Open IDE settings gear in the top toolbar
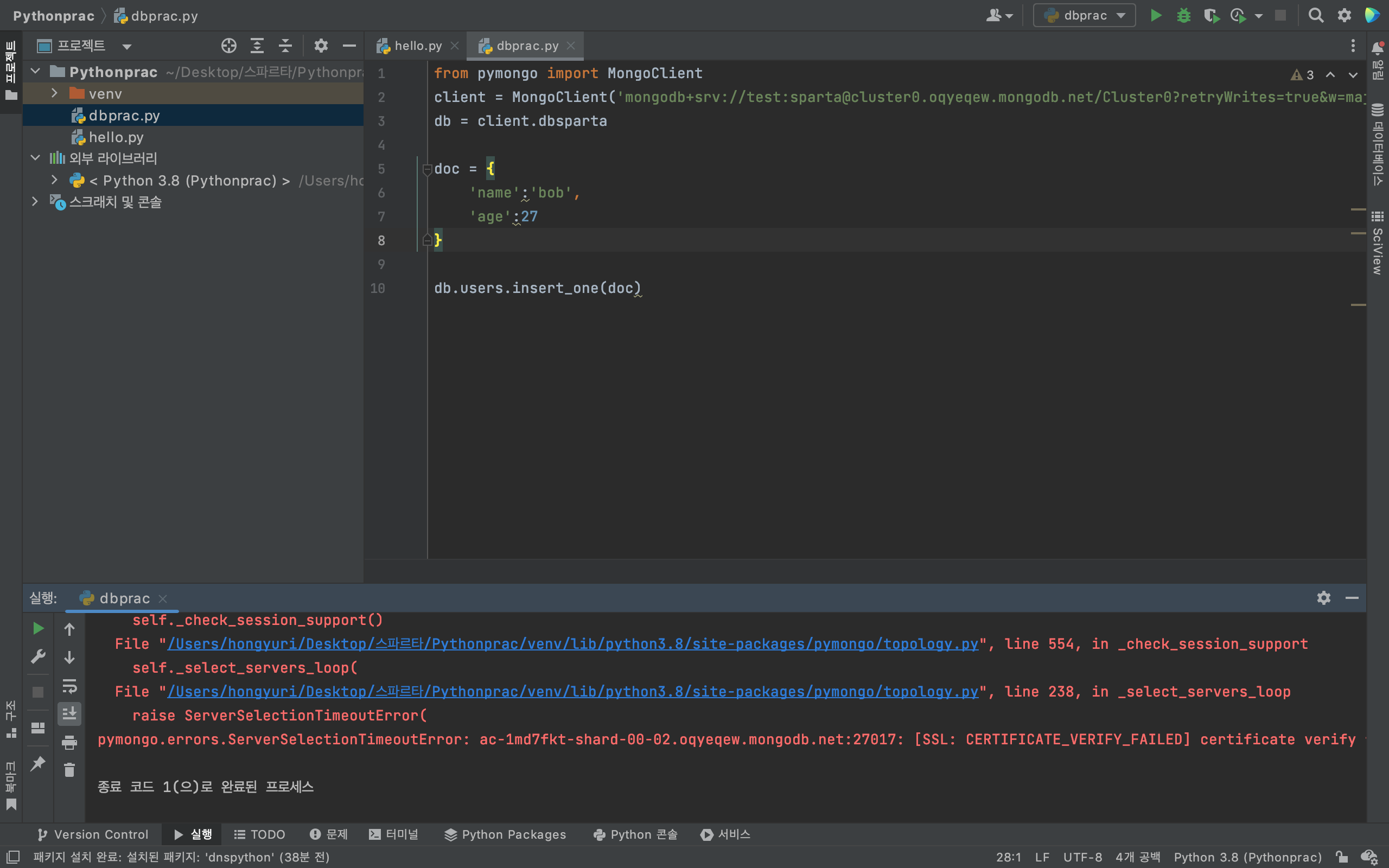The width and height of the screenshot is (1389, 868). tap(1344, 16)
